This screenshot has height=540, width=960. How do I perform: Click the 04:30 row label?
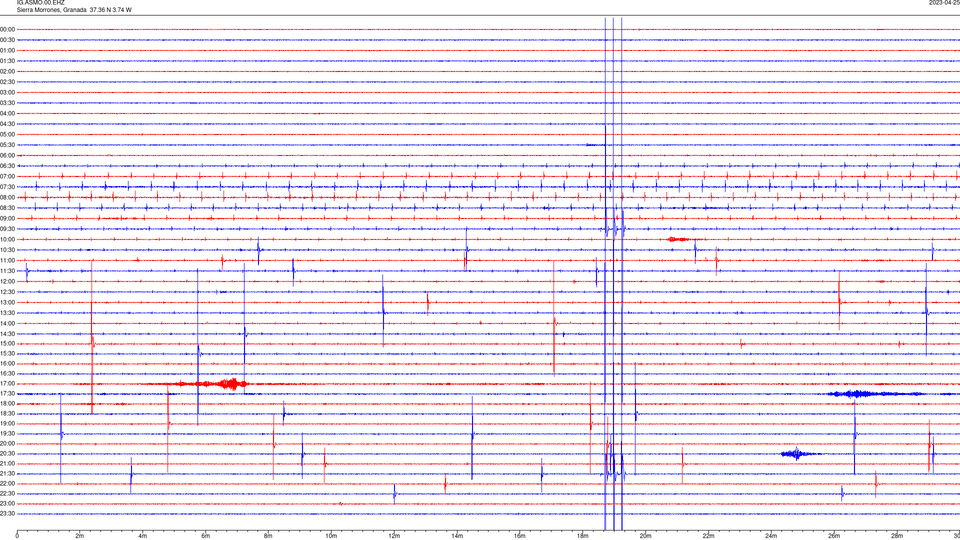(7, 124)
